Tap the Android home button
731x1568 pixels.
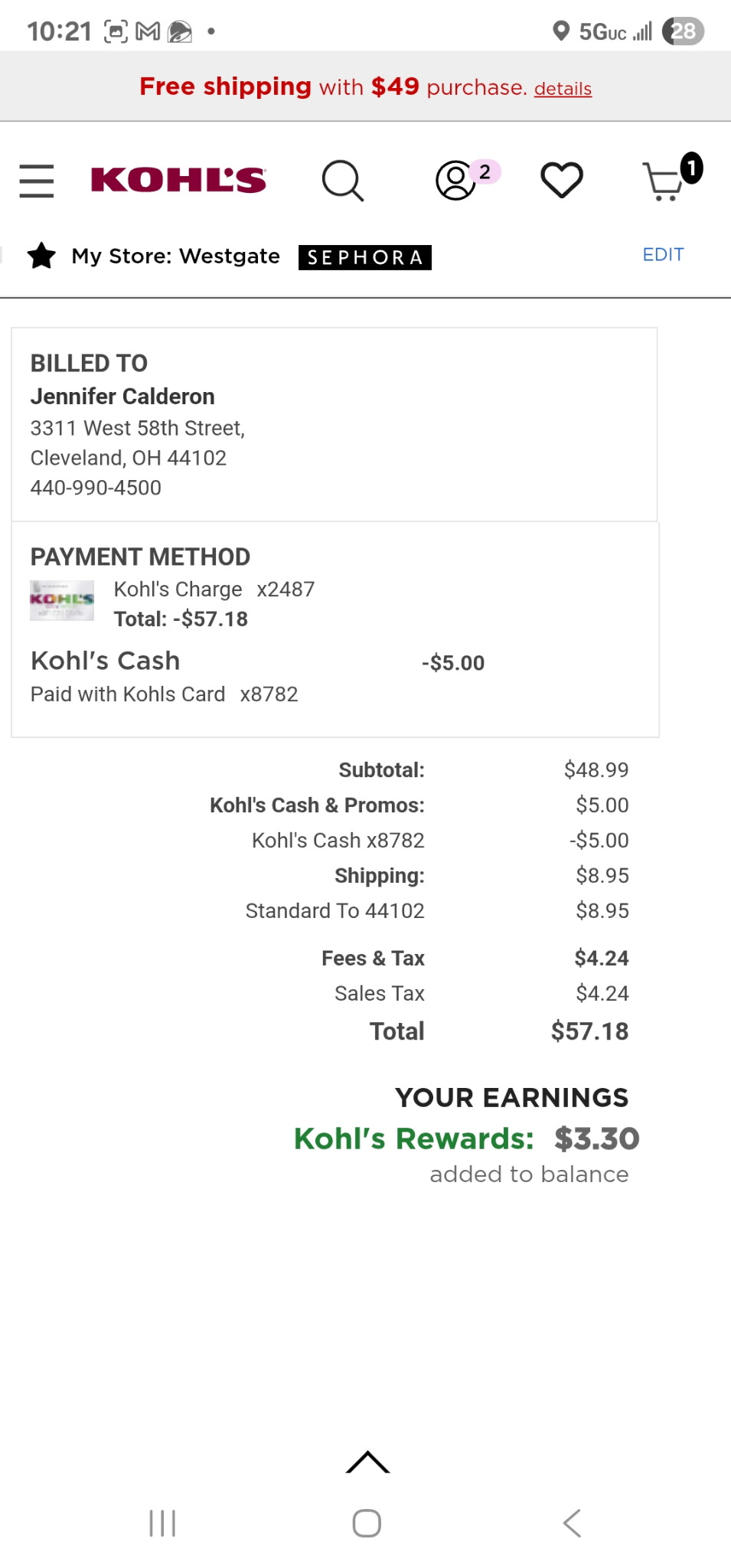tap(367, 1523)
